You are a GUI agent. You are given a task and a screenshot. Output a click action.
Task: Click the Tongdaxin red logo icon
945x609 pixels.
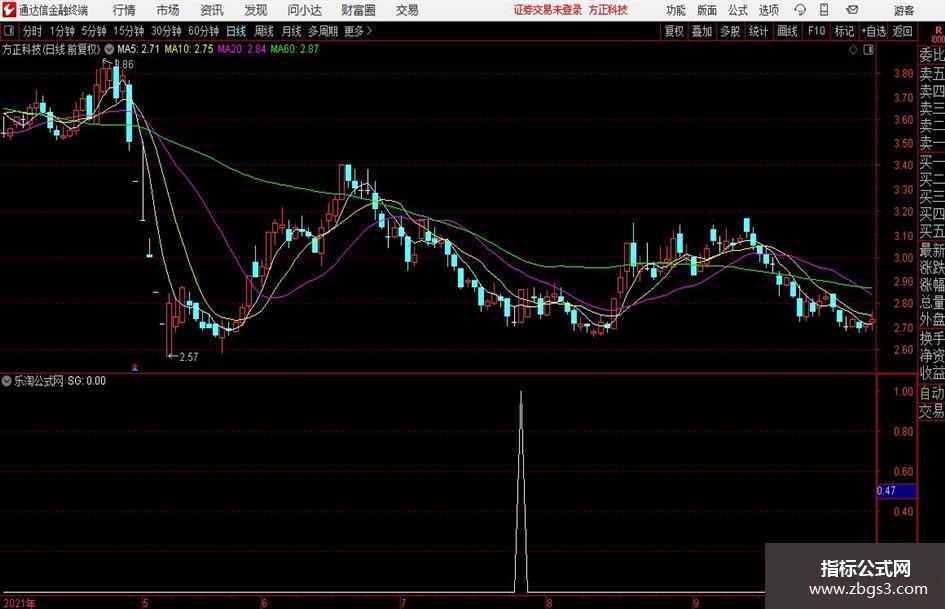pos(9,10)
